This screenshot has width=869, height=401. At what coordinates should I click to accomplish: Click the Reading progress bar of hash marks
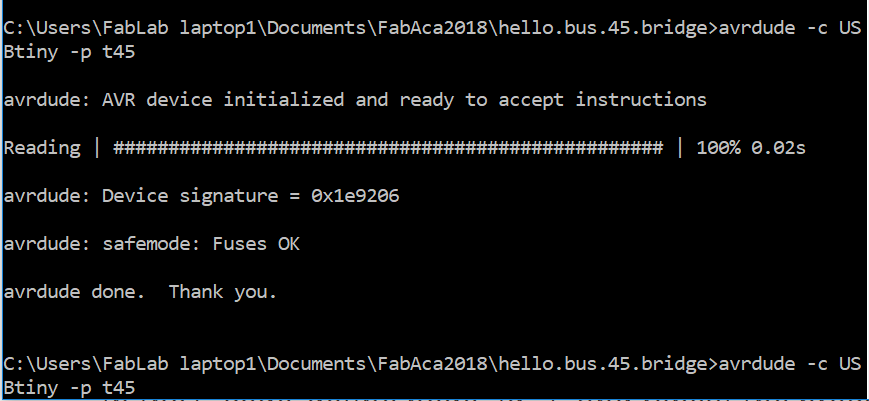coord(387,148)
